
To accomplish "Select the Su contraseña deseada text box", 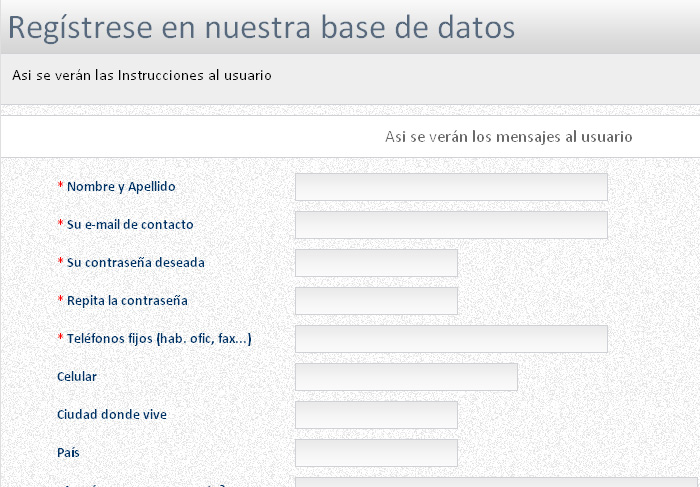I will pos(376,263).
